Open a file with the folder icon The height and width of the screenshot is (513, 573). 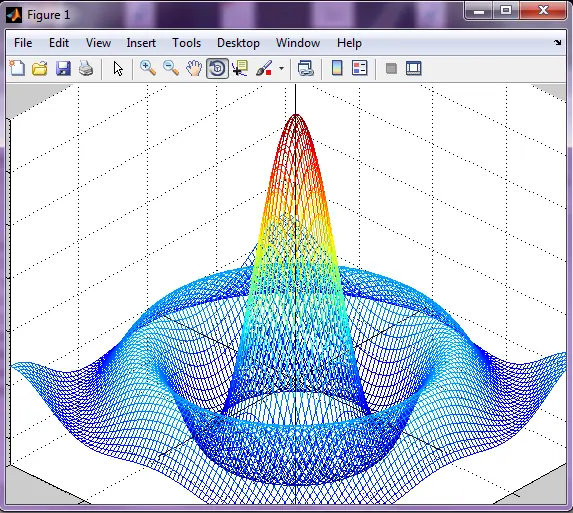coord(40,68)
